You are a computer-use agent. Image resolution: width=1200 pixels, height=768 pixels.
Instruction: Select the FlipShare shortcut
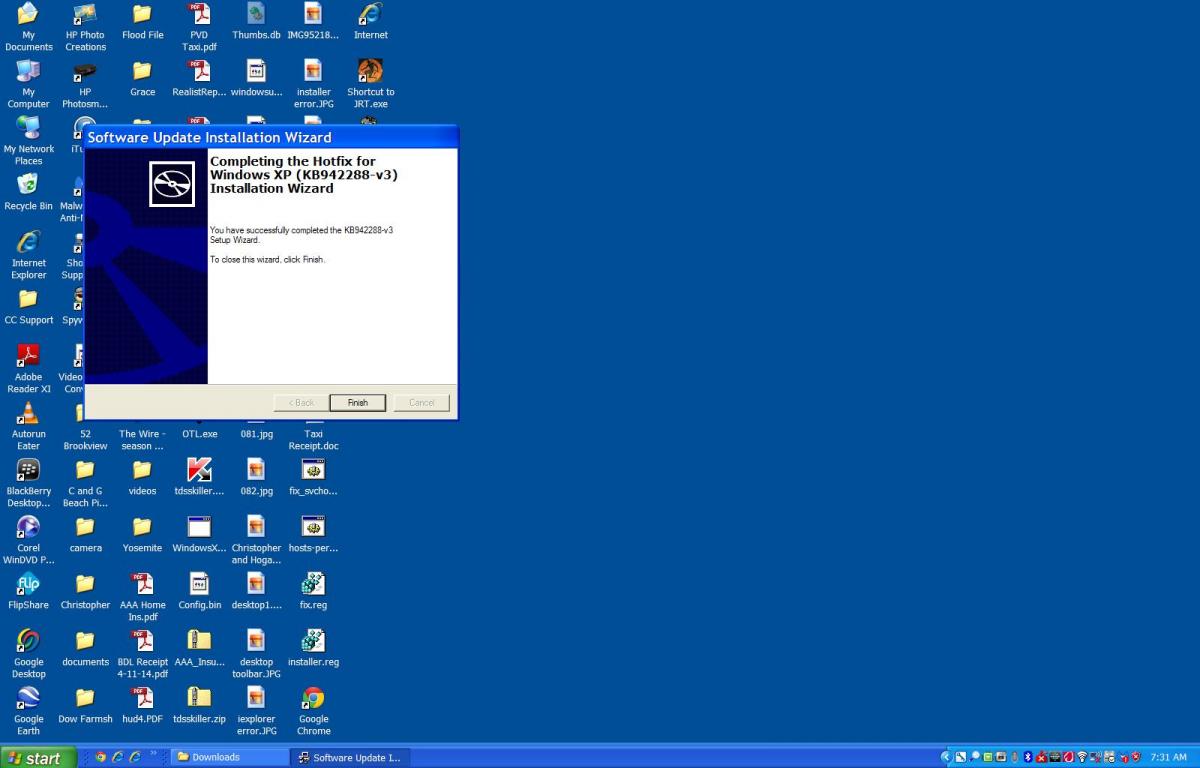click(x=29, y=592)
